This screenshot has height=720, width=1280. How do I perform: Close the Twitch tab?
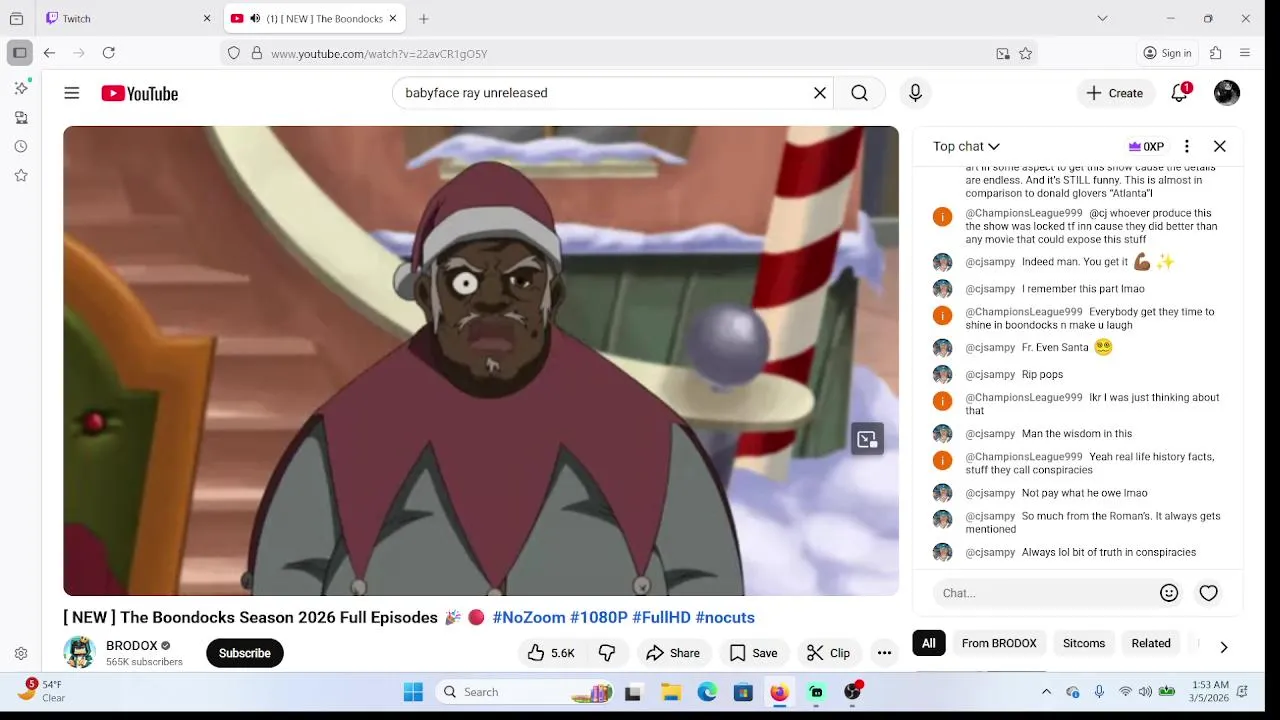tap(207, 18)
